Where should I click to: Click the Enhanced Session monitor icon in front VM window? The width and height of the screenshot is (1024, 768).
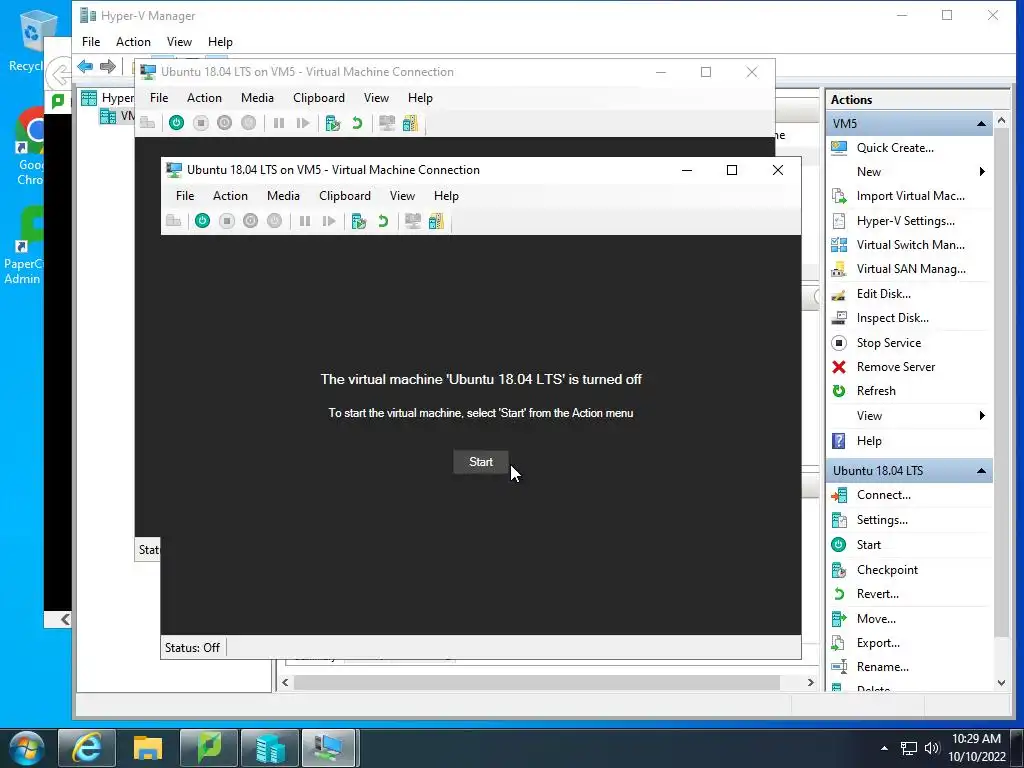(413, 221)
